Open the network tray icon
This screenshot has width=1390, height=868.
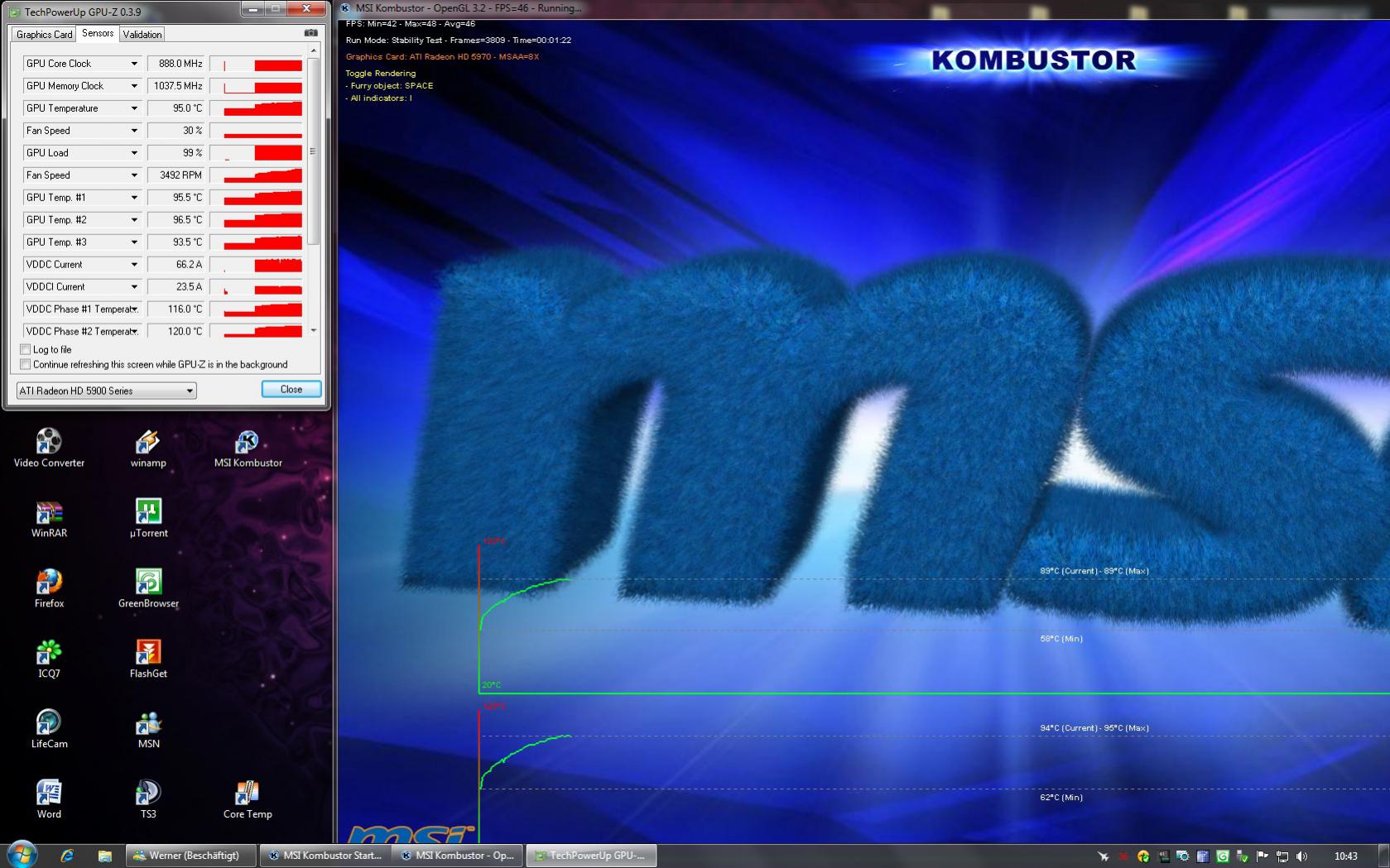[x=1282, y=856]
